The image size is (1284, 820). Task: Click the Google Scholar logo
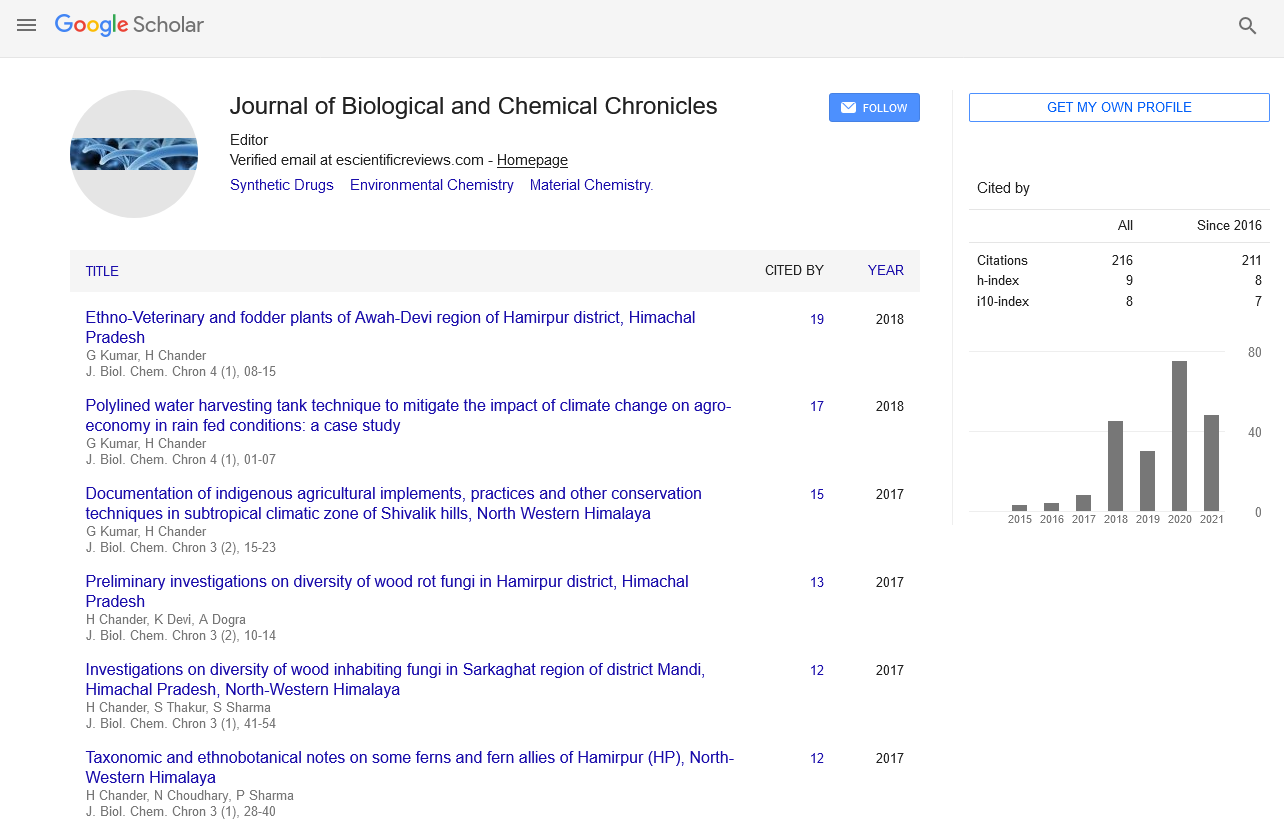[x=129, y=25]
